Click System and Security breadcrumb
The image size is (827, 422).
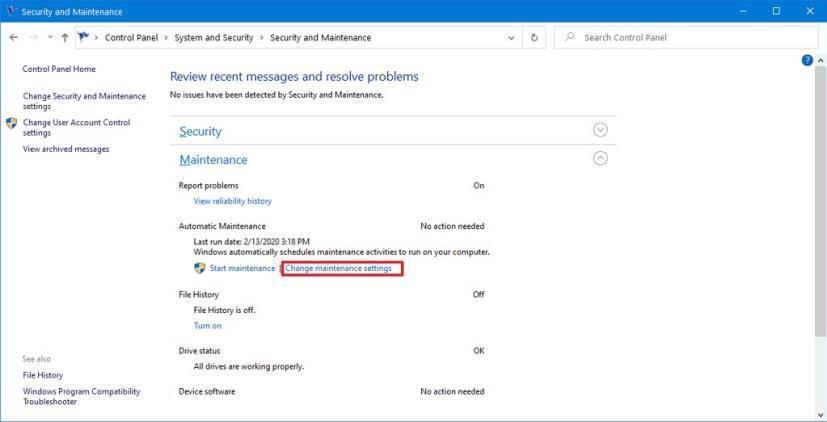coord(214,37)
